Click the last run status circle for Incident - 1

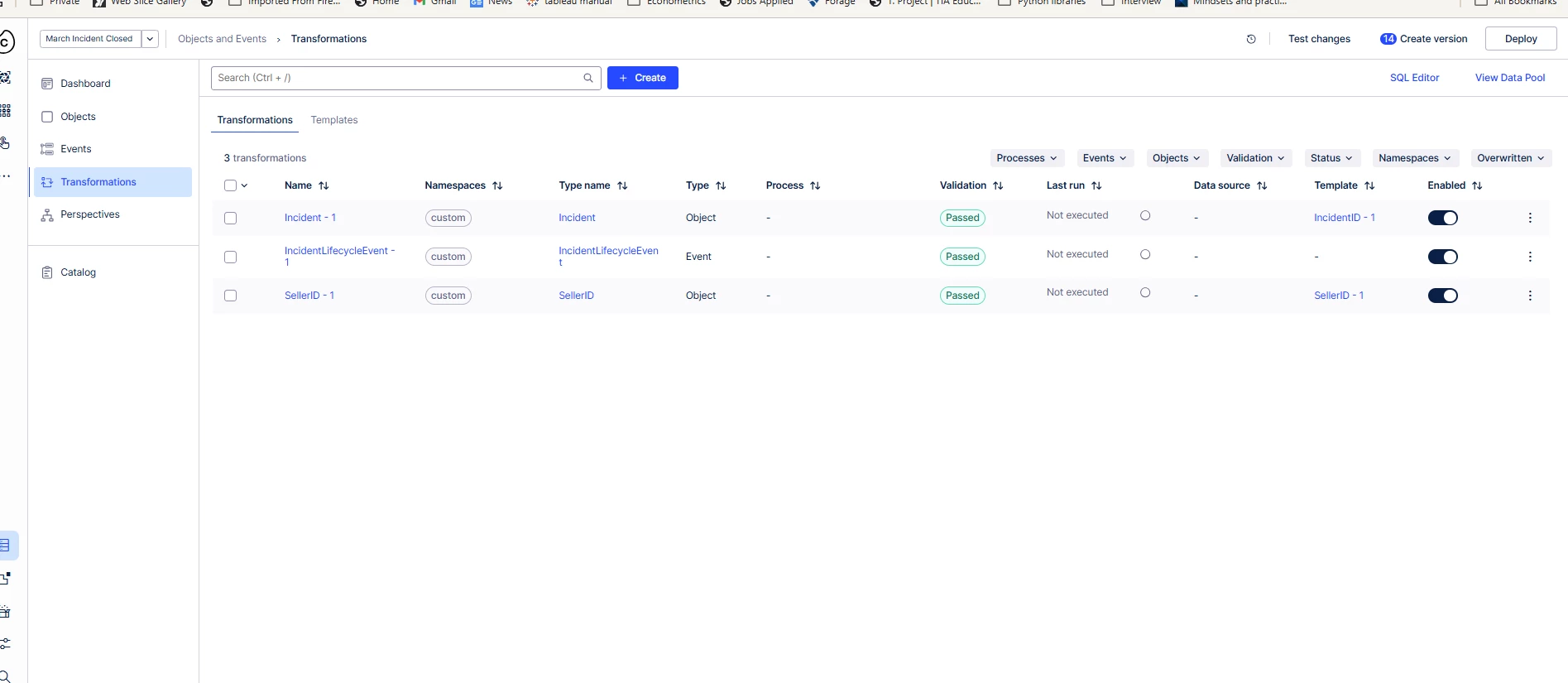coord(1145,215)
